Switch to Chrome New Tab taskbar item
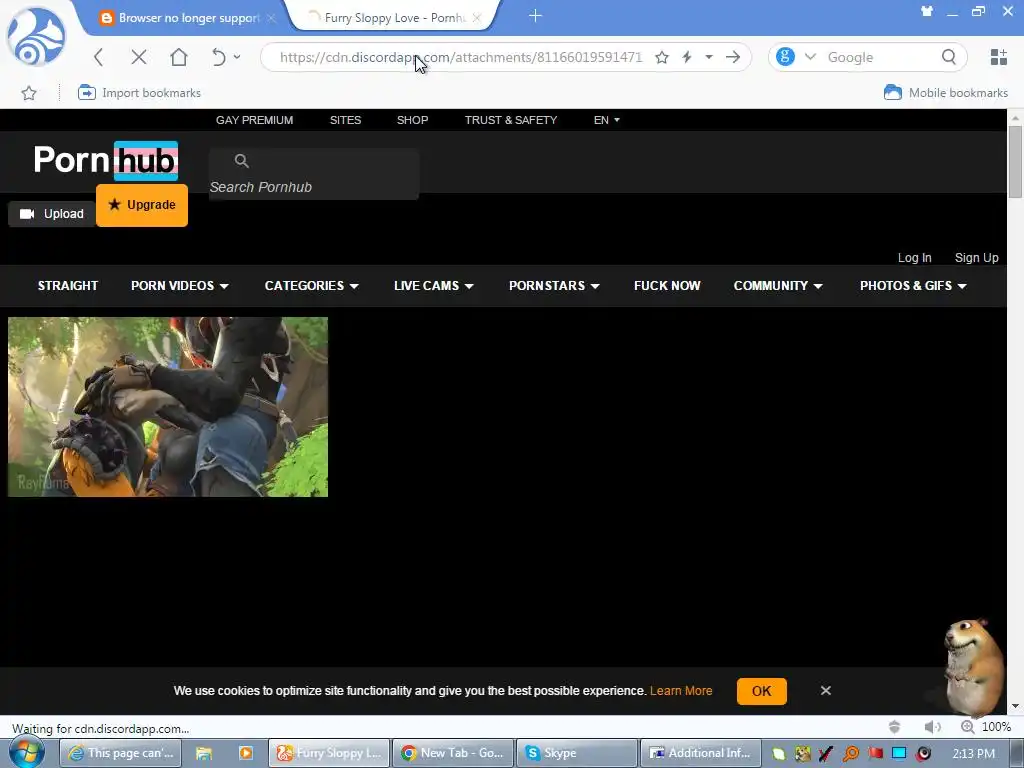This screenshot has width=1024, height=768. (453, 753)
